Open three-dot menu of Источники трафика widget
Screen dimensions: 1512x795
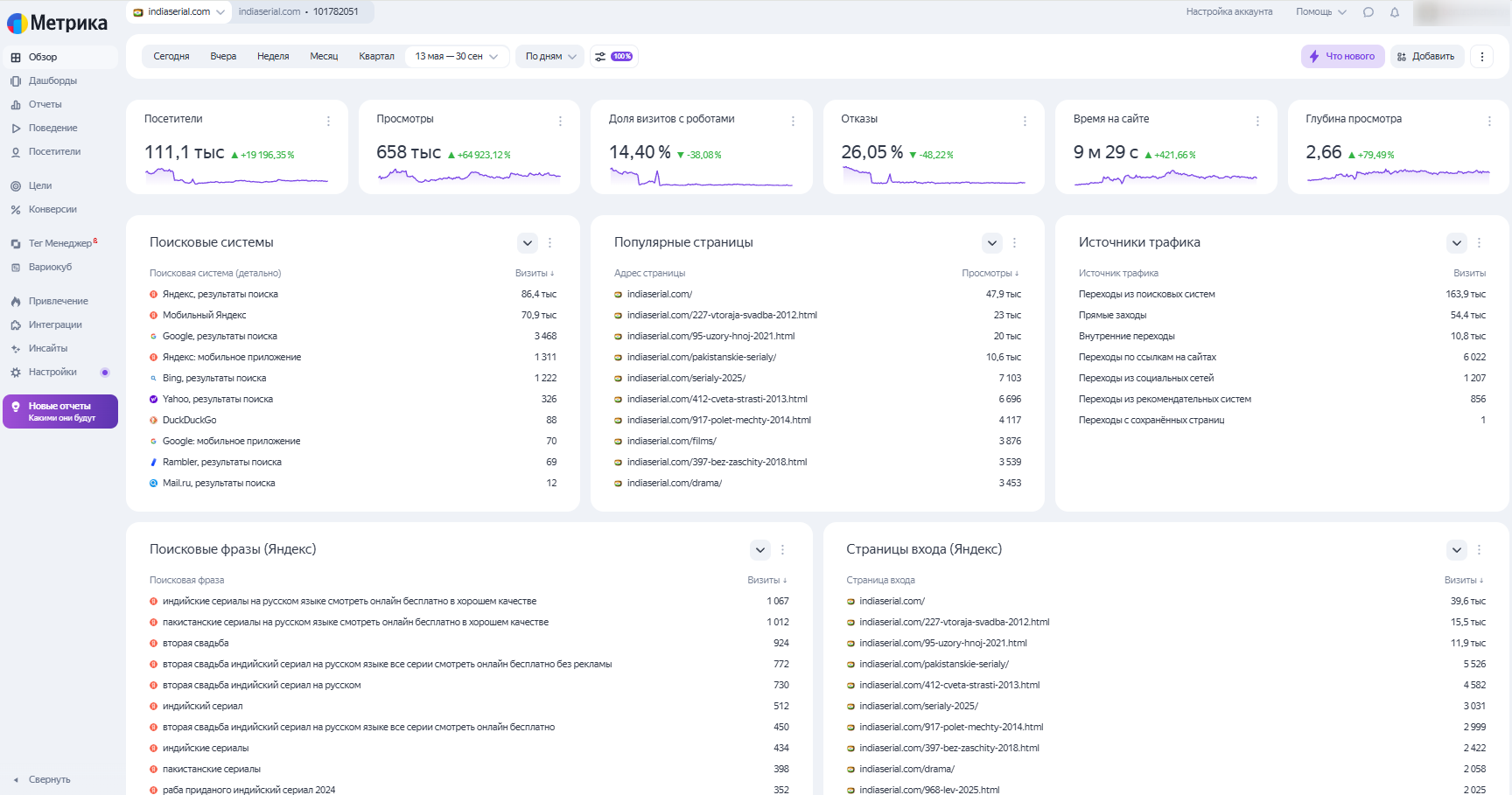tap(1479, 243)
